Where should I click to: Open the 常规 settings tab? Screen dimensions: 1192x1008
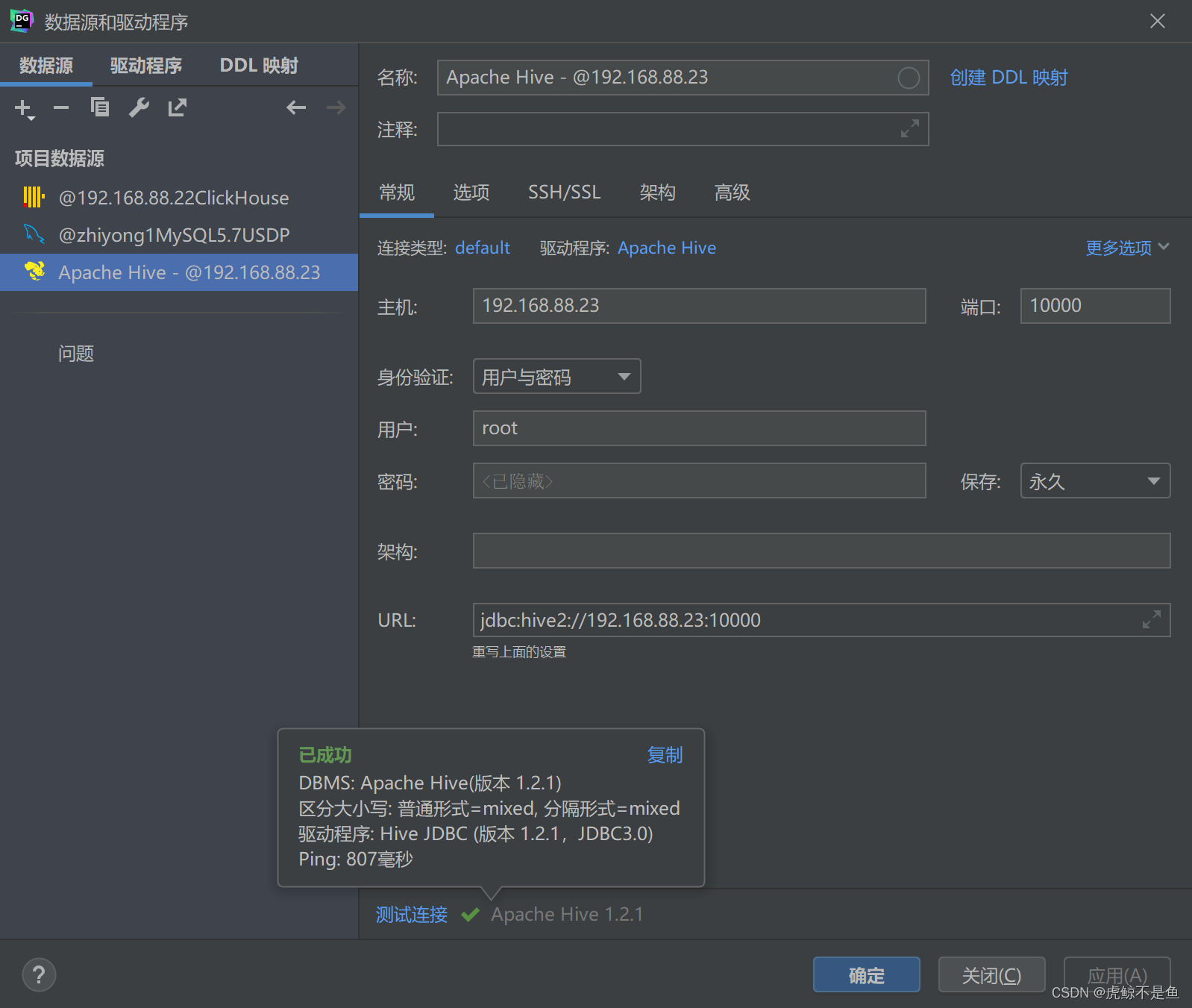397,192
